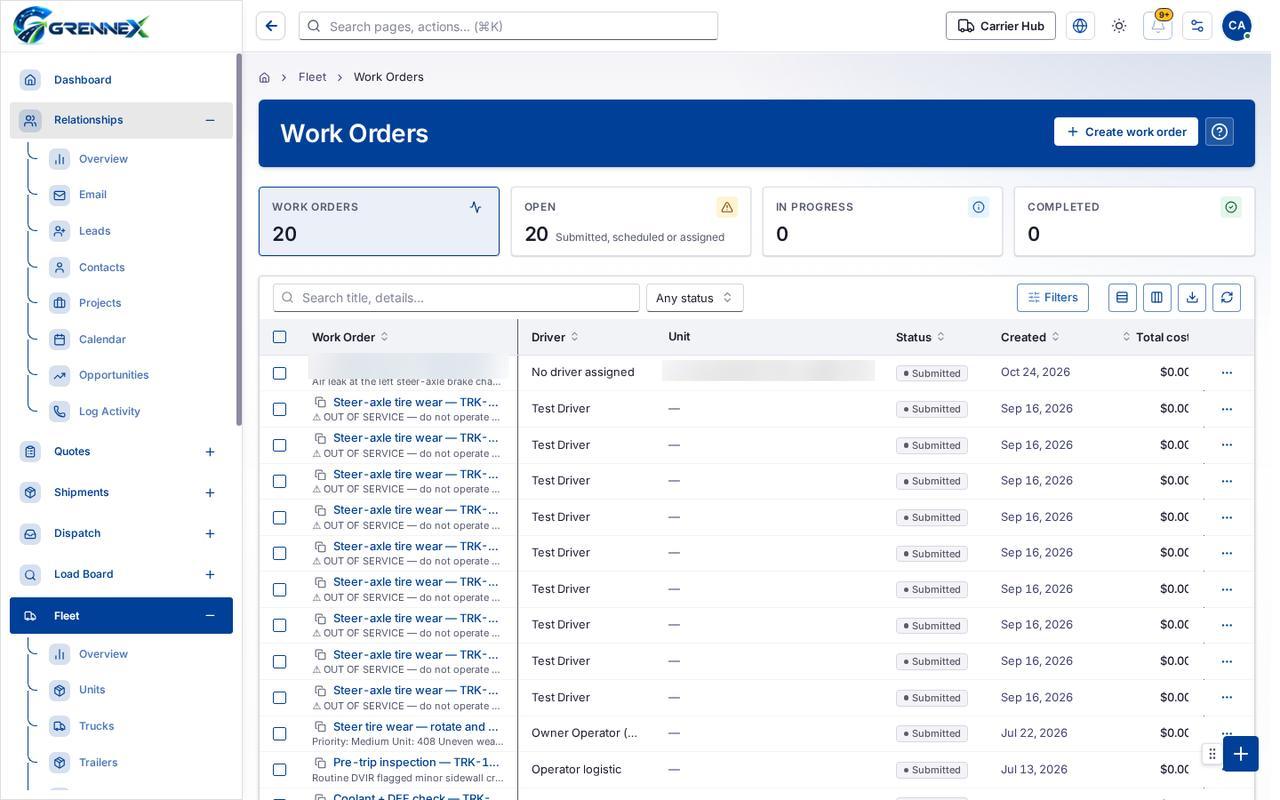Switch to compact row density view
1280x800 pixels.
pos(1122,298)
